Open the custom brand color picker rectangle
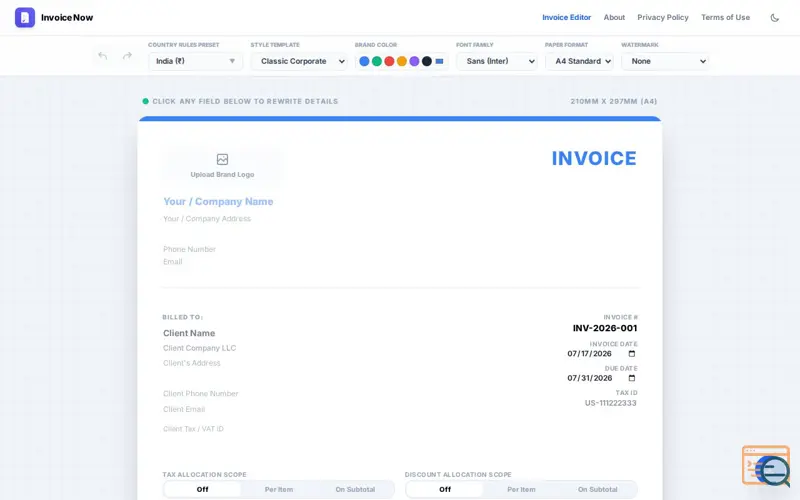This screenshot has width=800, height=500. tap(439, 61)
